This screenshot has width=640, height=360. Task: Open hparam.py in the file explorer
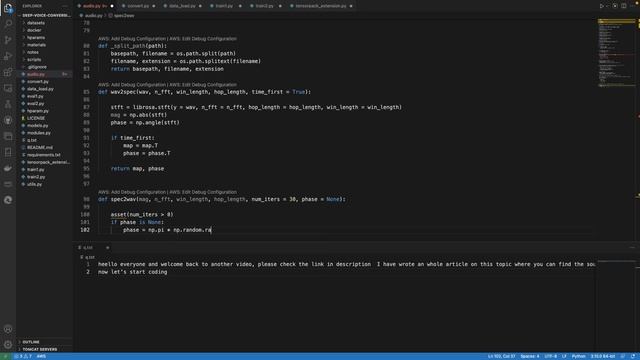45,111
